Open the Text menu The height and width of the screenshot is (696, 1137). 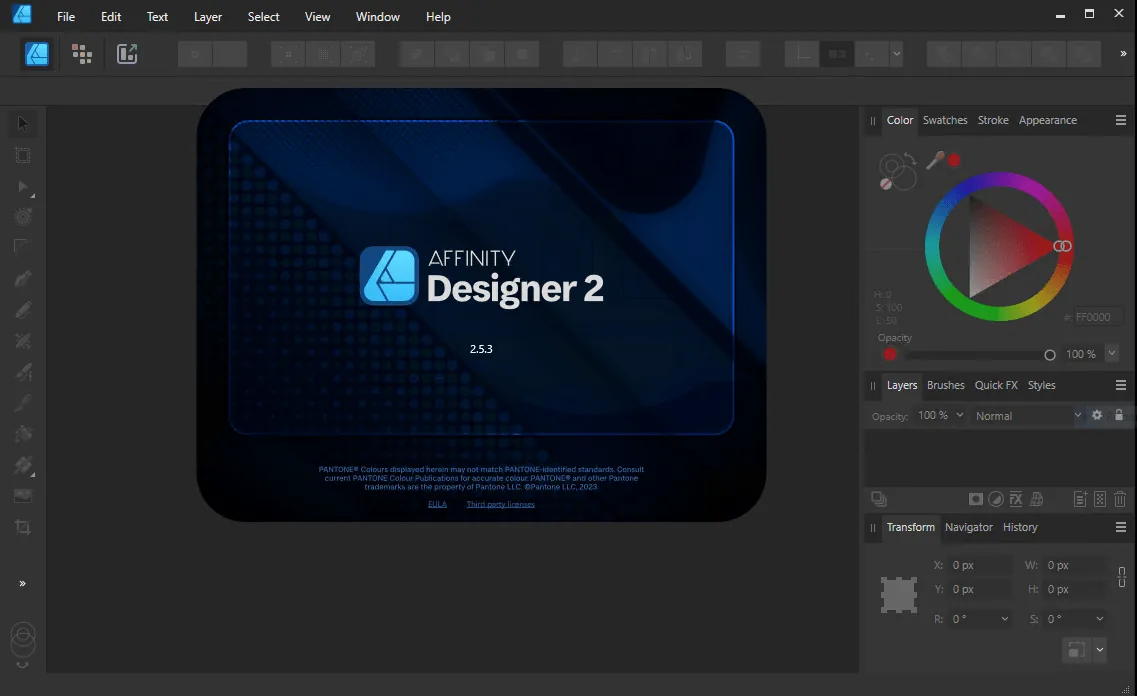click(x=157, y=17)
